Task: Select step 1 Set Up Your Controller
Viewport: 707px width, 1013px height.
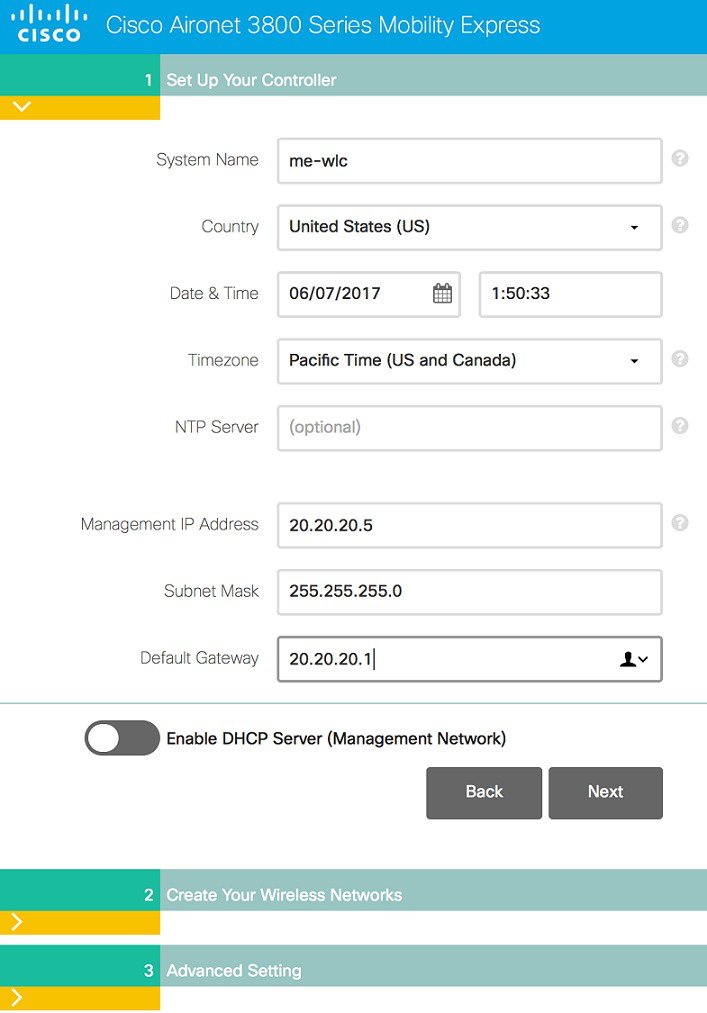Action: pyautogui.click(x=354, y=76)
